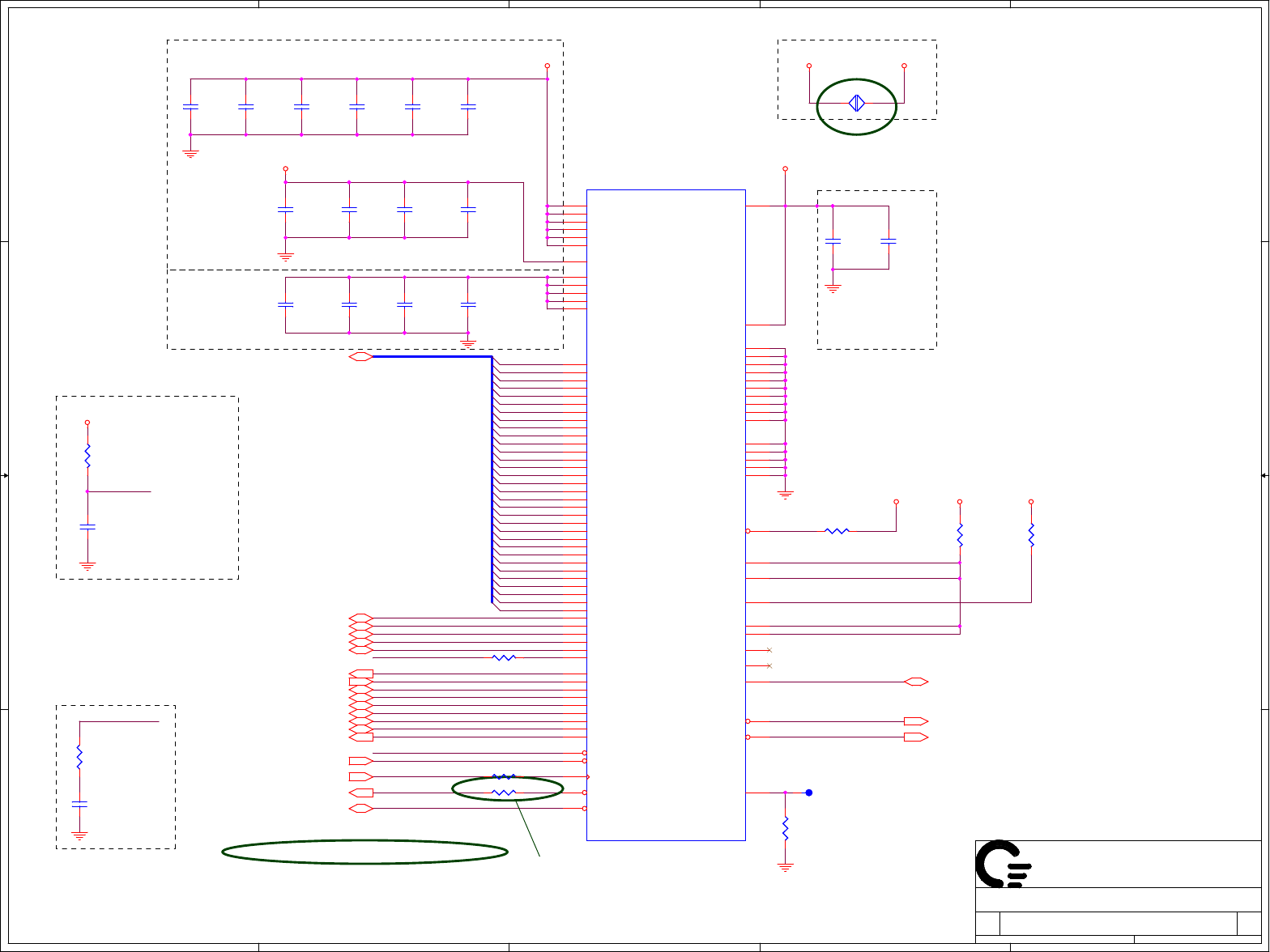This screenshot has width=1270, height=952.
Task: Click the power symbol above the six-capacitor bank
Action: (x=547, y=66)
